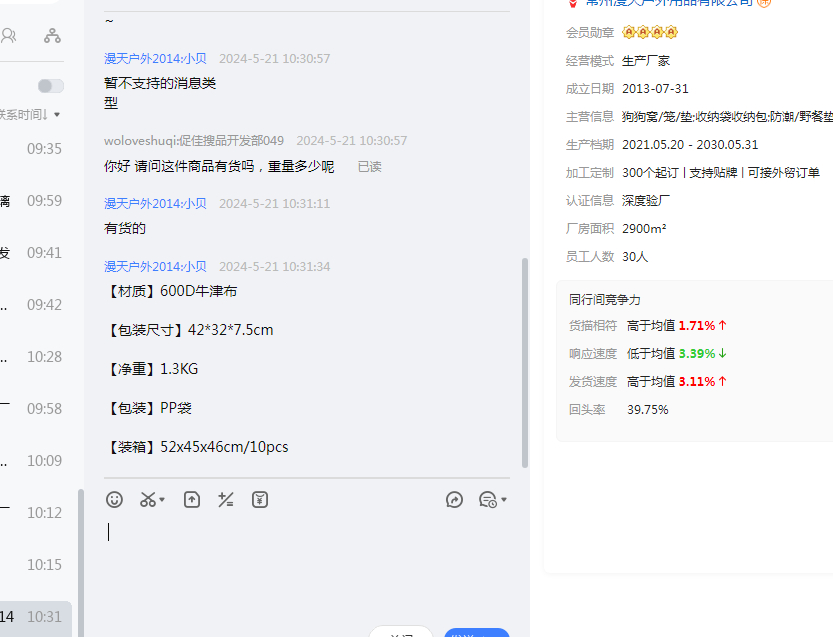Viewport: 833px width, 637px height.
Task: Click the white close button beside send
Action: click(401, 632)
